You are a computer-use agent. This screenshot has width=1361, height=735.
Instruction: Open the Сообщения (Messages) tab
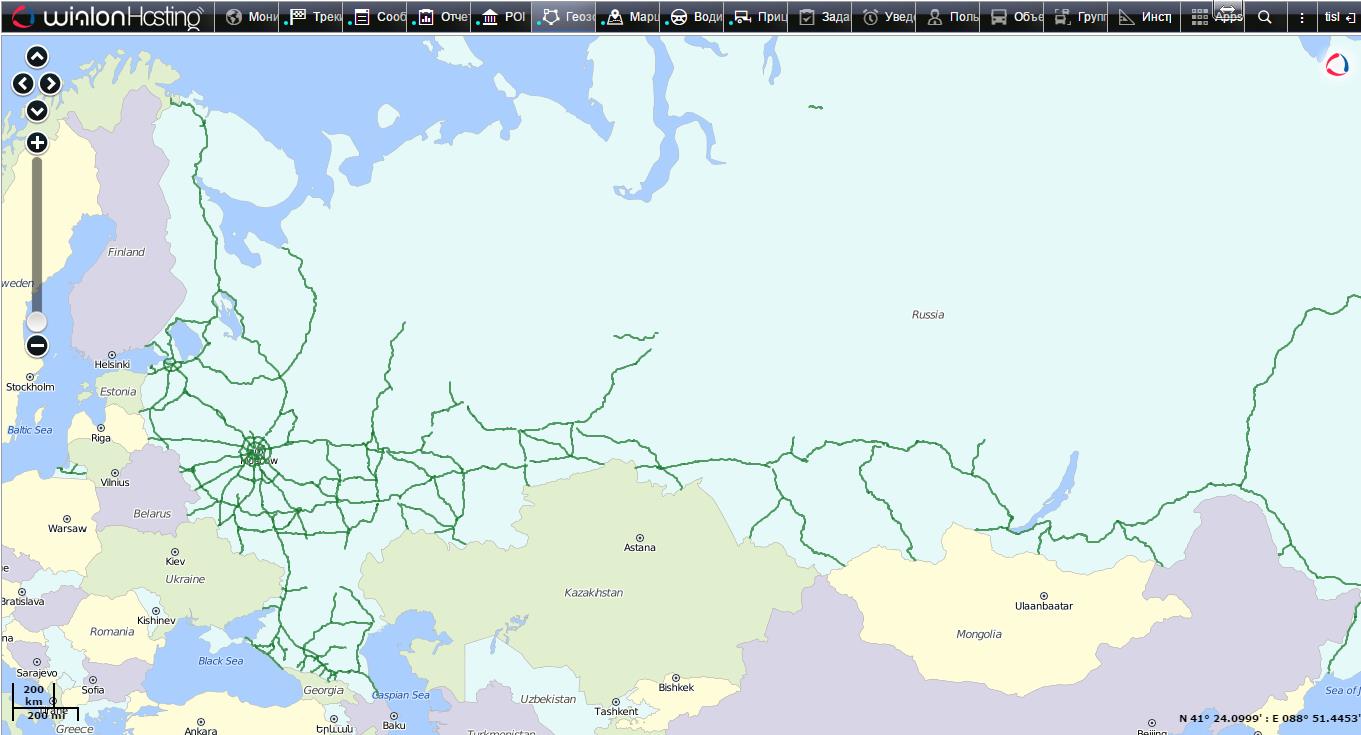[x=378, y=17]
